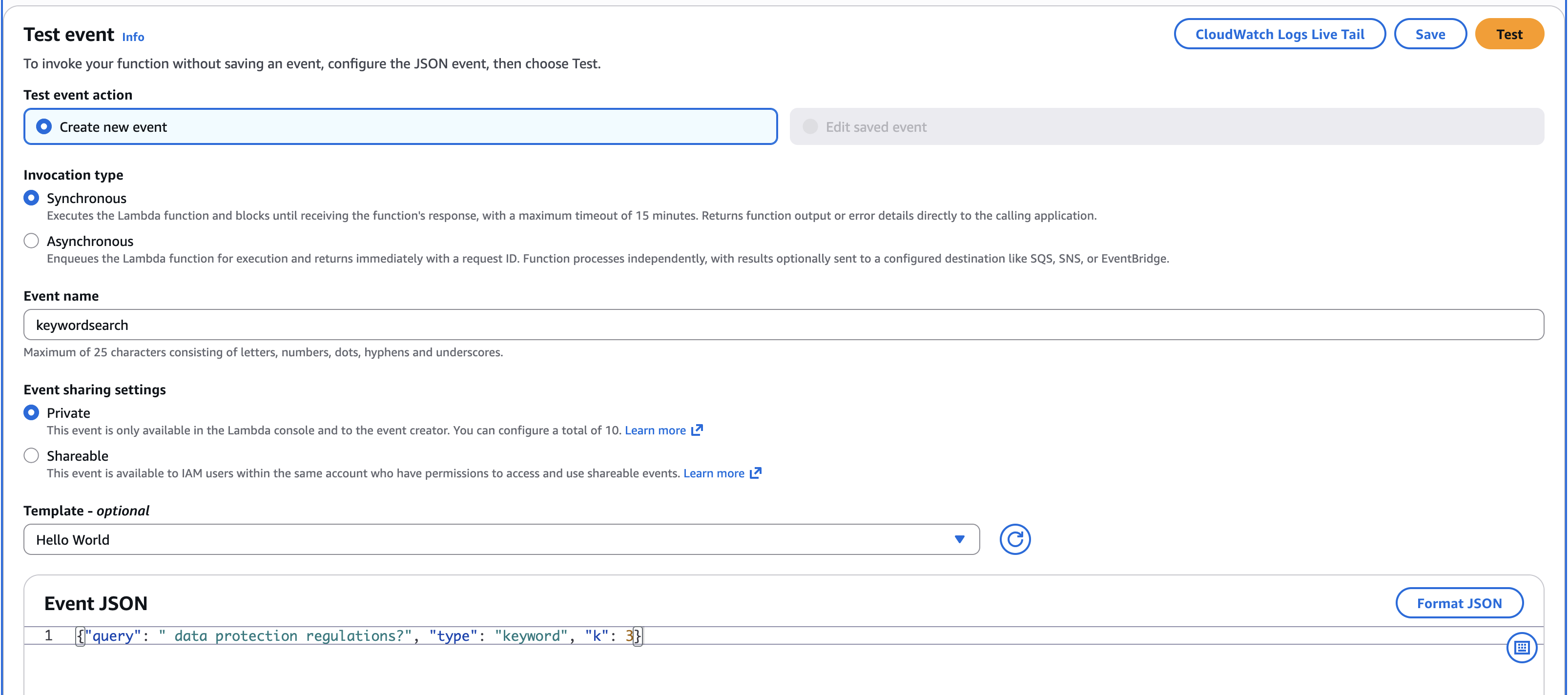Click line number 1 in JSON editor gutter

(x=49, y=636)
